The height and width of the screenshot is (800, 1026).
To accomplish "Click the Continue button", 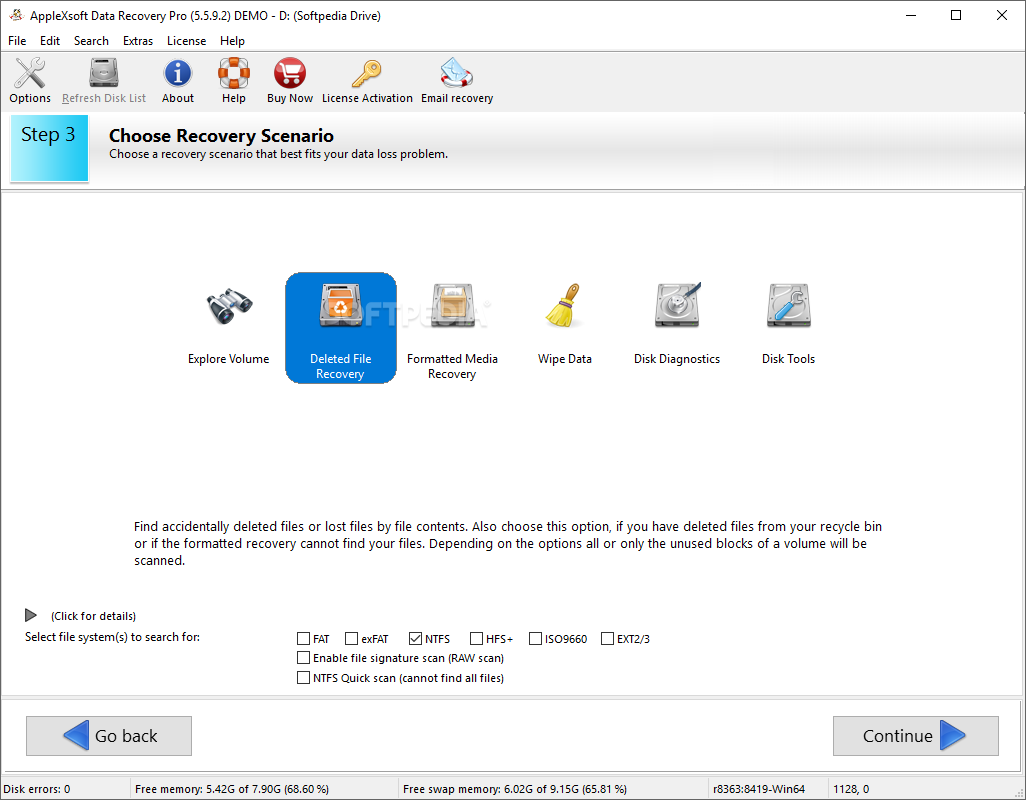I will point(915,736).
